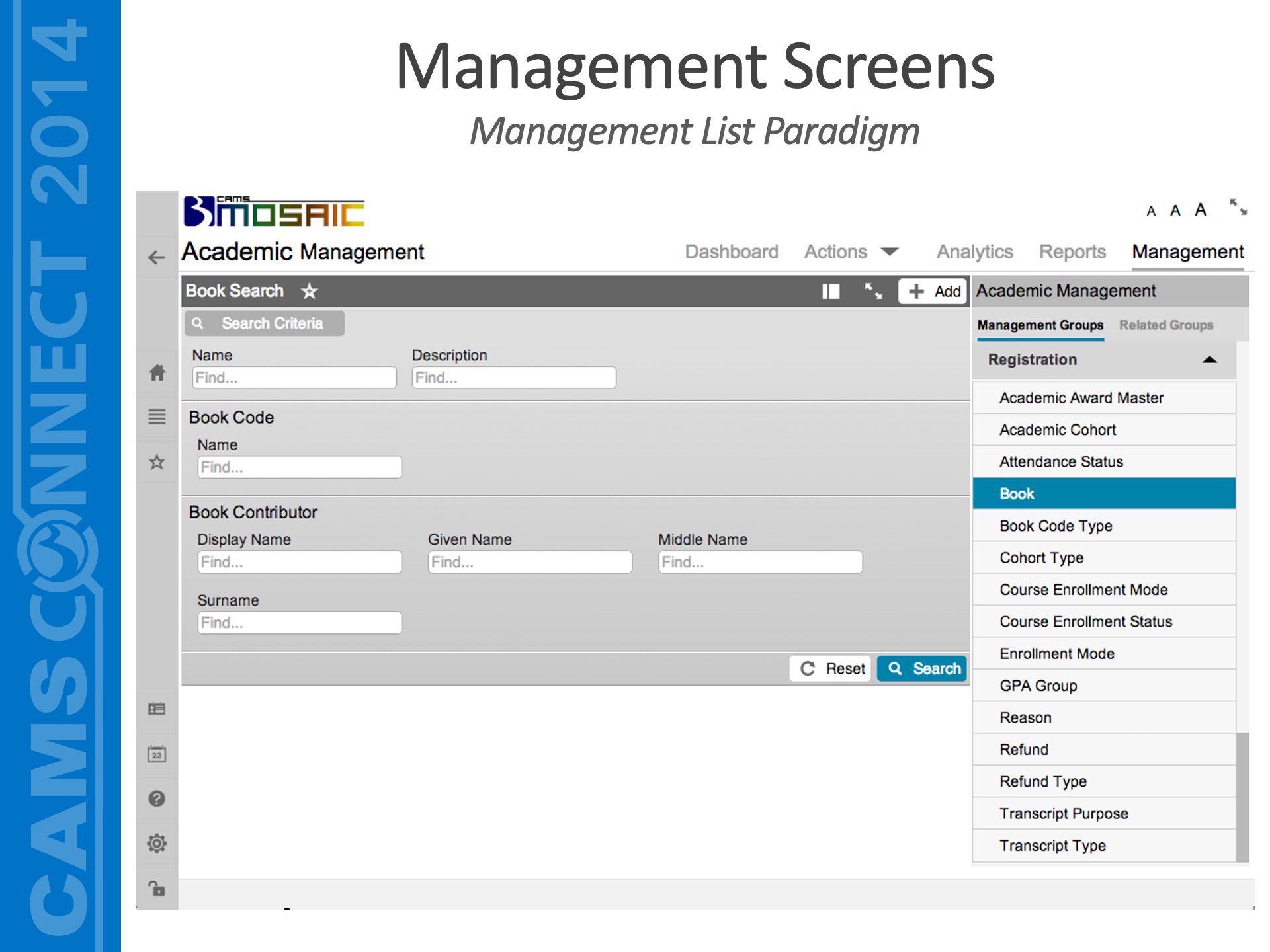Click the back arrow icon
Viewport: 1270px width, 952px height.
point(157,257)
